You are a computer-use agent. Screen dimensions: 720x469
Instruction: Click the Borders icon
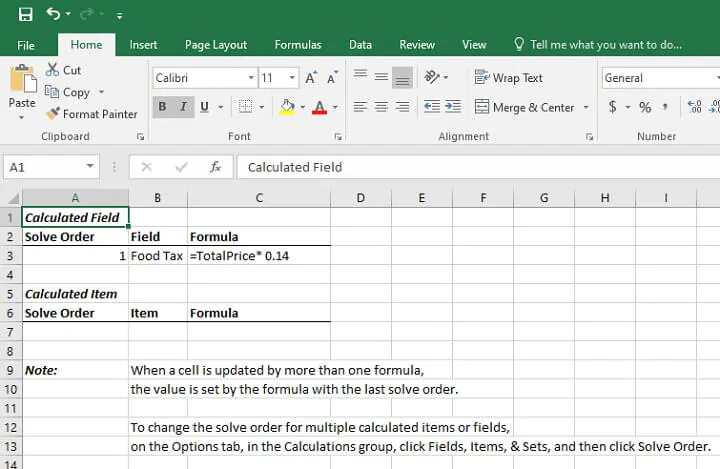246,107
